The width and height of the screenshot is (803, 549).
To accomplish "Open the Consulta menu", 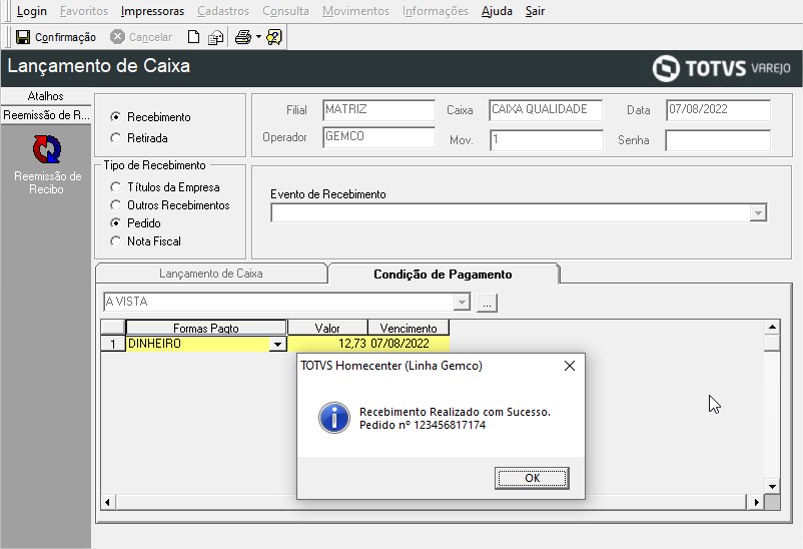I will (x=286, y=11).
